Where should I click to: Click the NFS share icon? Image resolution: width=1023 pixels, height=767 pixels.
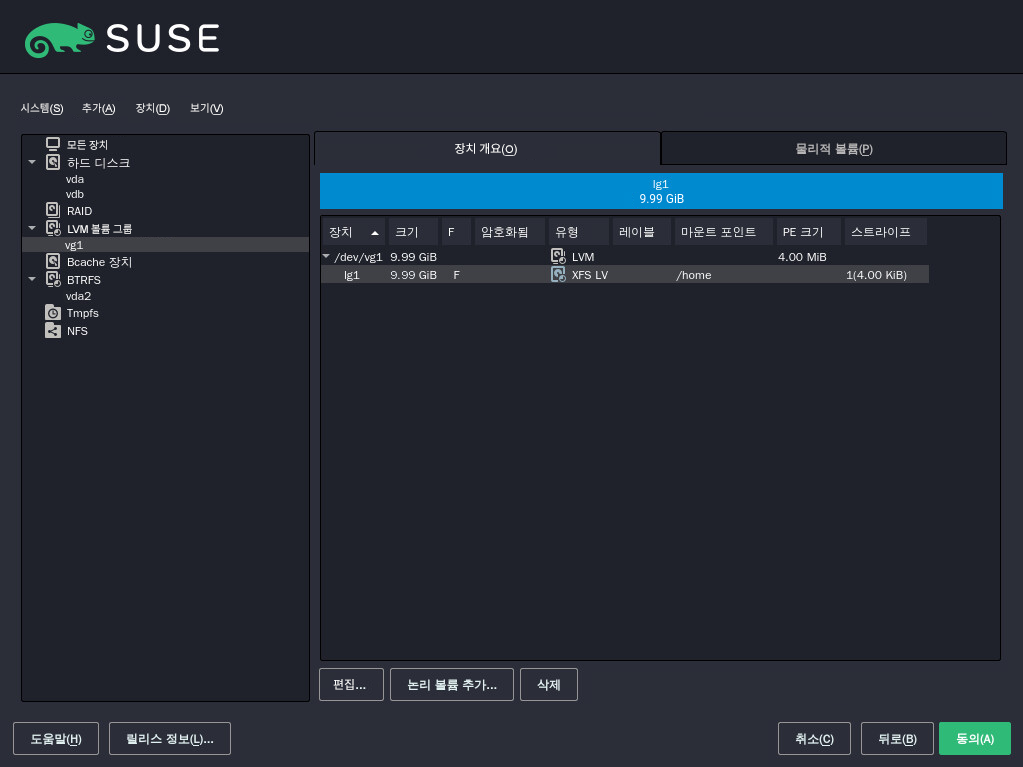(x=53, y=331)
